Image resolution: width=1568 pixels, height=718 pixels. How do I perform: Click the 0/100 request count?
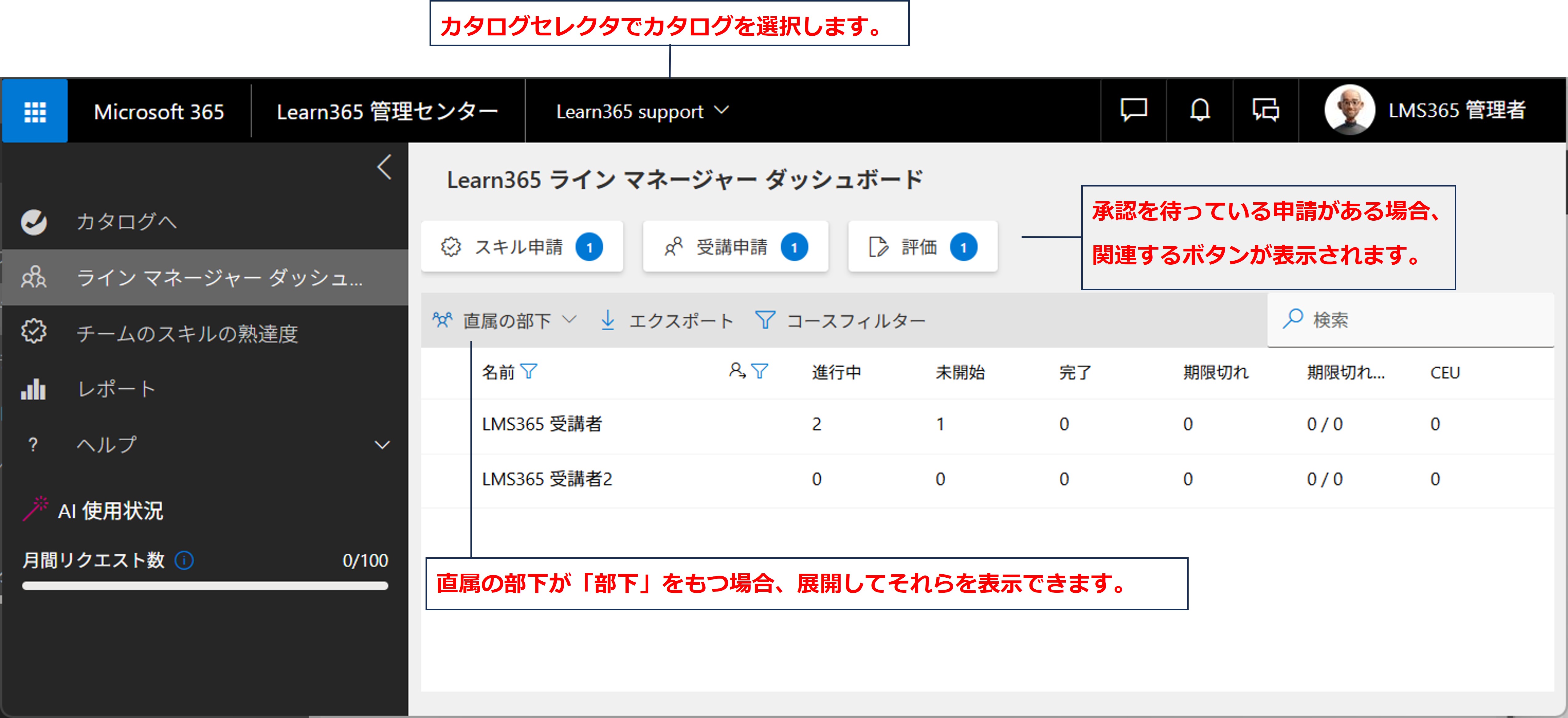point(365,560)
